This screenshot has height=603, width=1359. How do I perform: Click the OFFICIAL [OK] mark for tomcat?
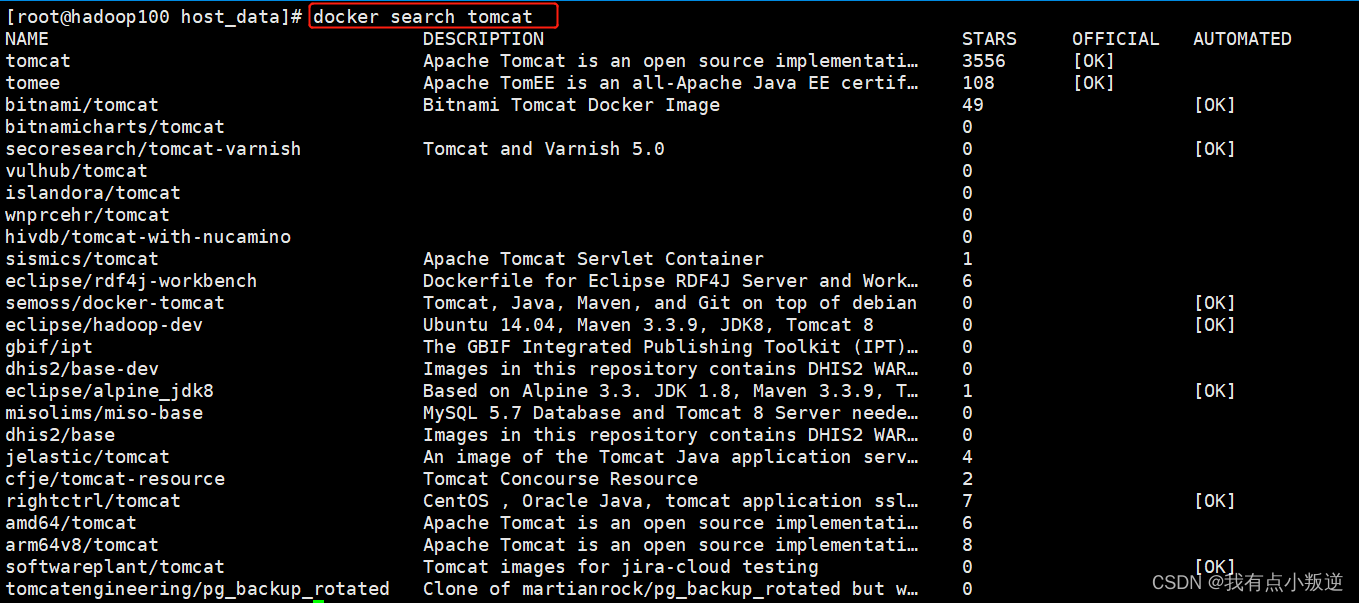1094,61
